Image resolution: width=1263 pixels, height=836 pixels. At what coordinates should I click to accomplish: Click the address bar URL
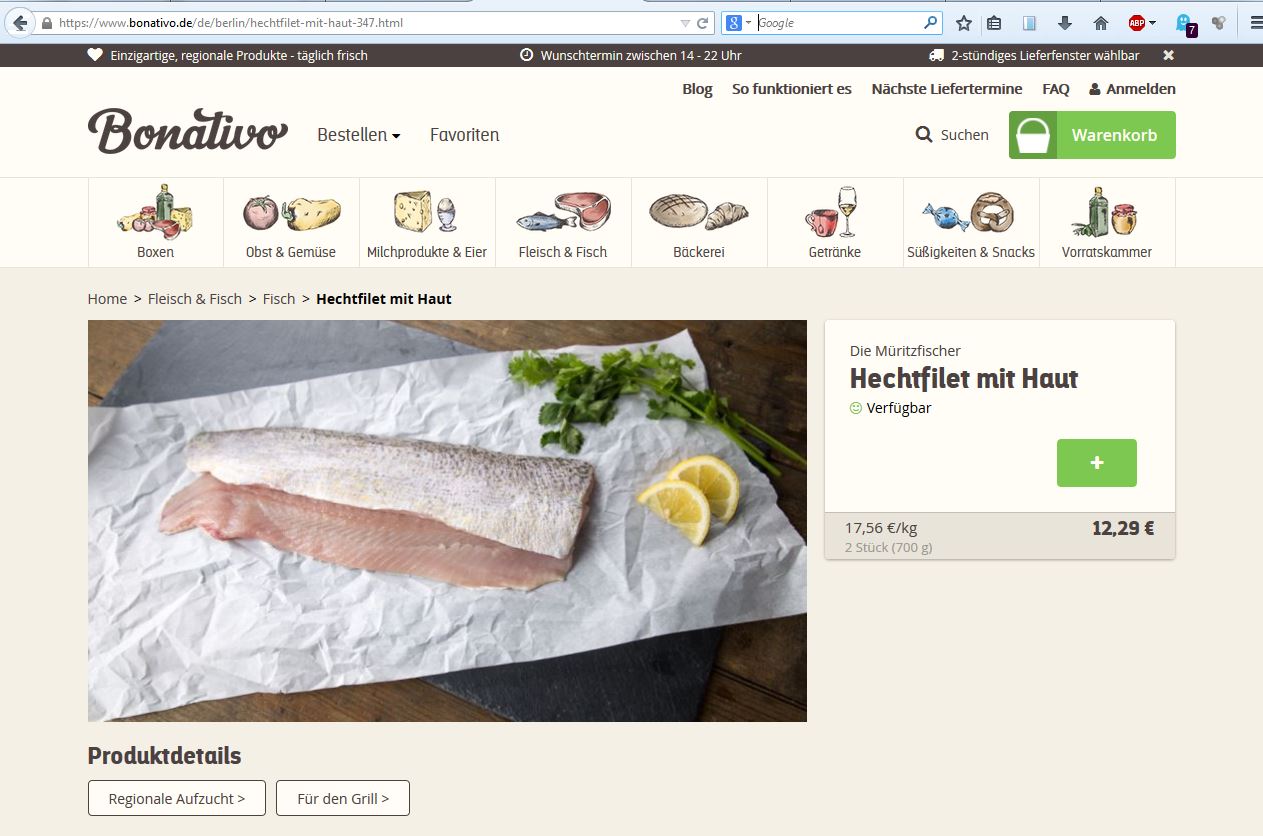[x=231, y=22]
